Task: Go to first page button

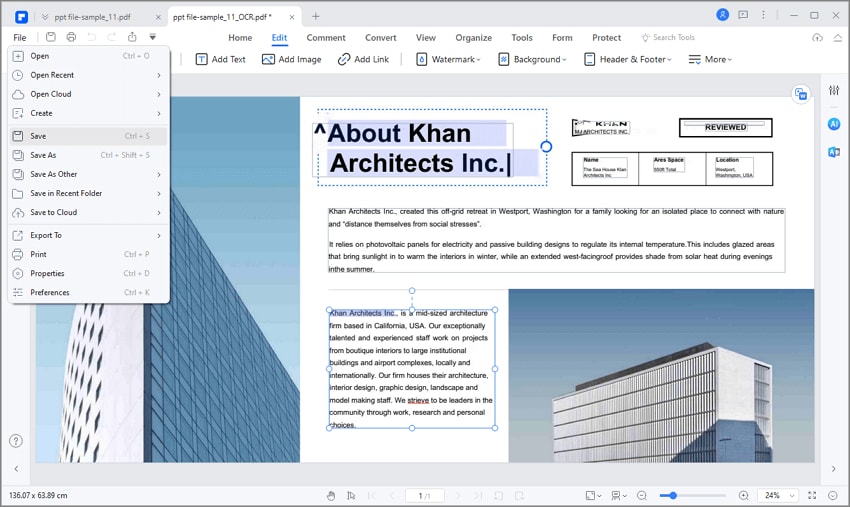Action: point(371,495)
